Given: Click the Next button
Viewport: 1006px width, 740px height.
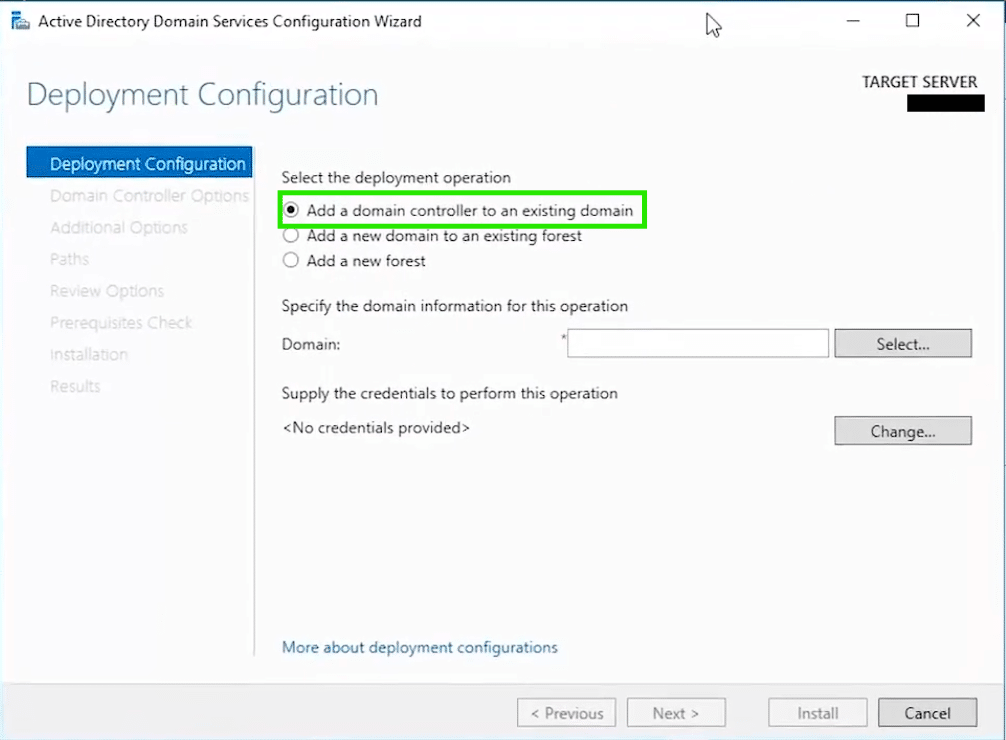Looking at the screenshot, I should tap(676, 712).
